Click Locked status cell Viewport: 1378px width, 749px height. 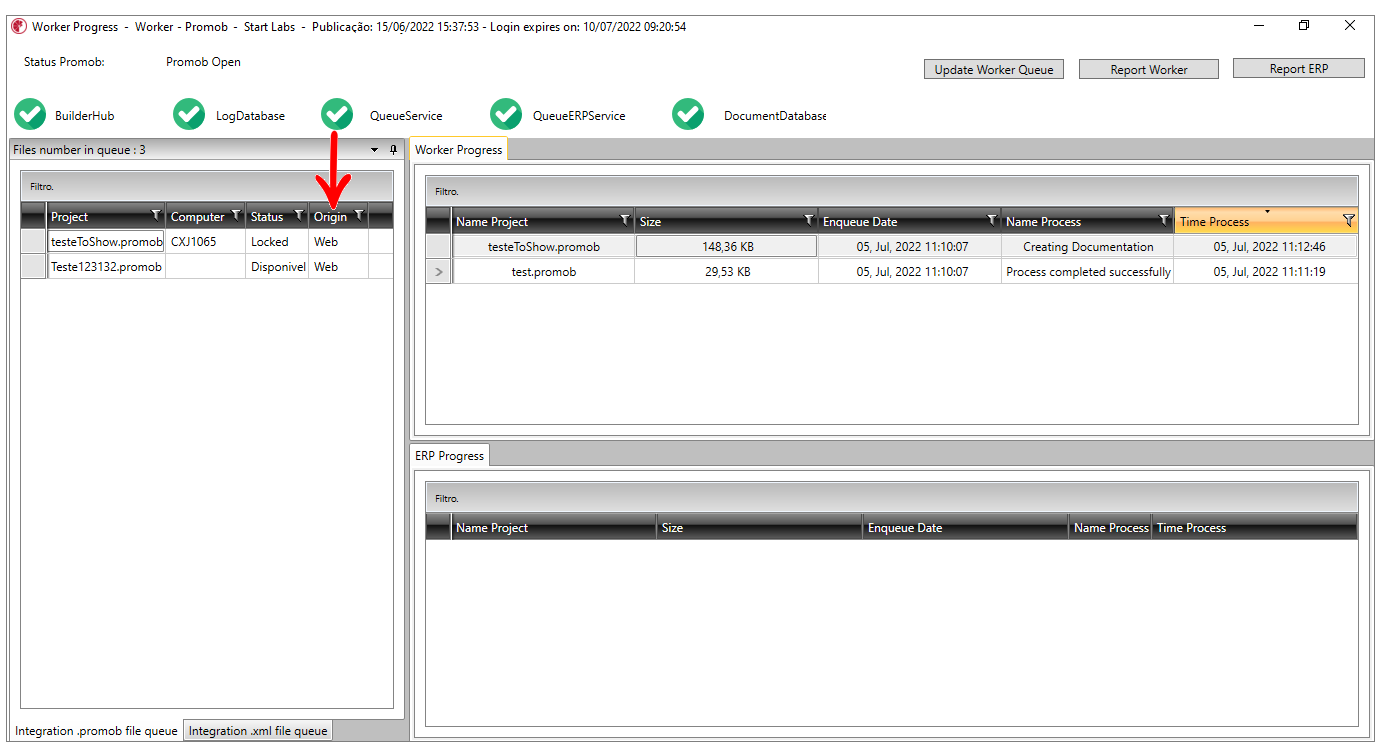tap(277, 241)
